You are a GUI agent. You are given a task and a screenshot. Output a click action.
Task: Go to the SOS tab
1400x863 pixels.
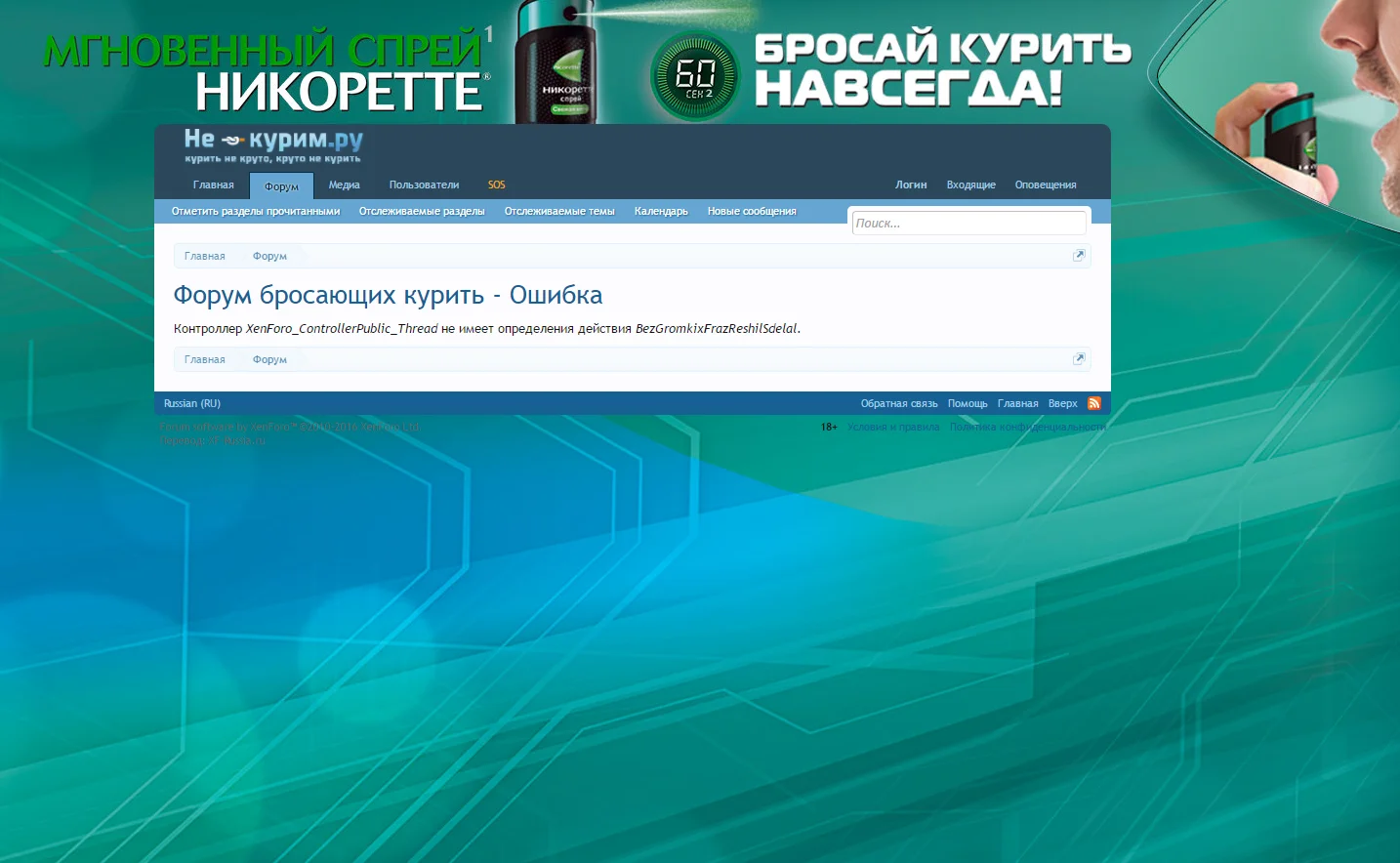click(497, 185)
